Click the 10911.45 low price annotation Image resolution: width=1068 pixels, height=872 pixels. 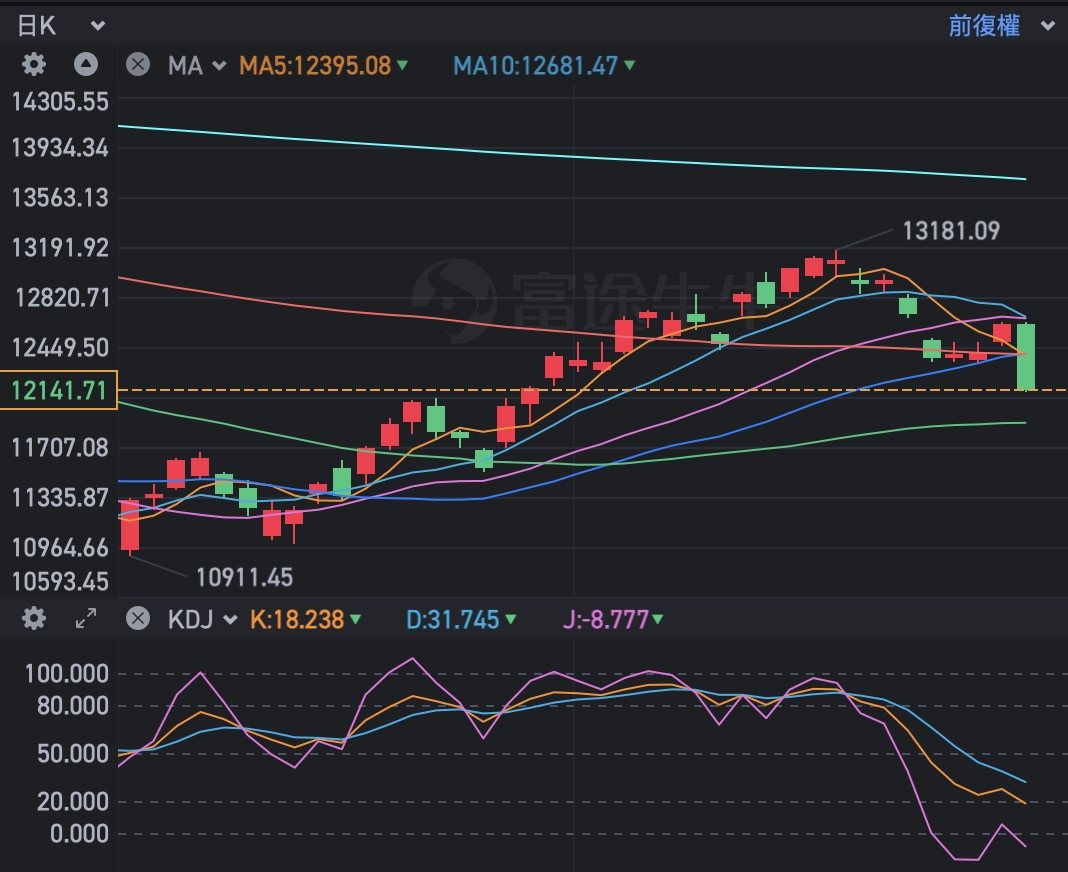point(244,577)
